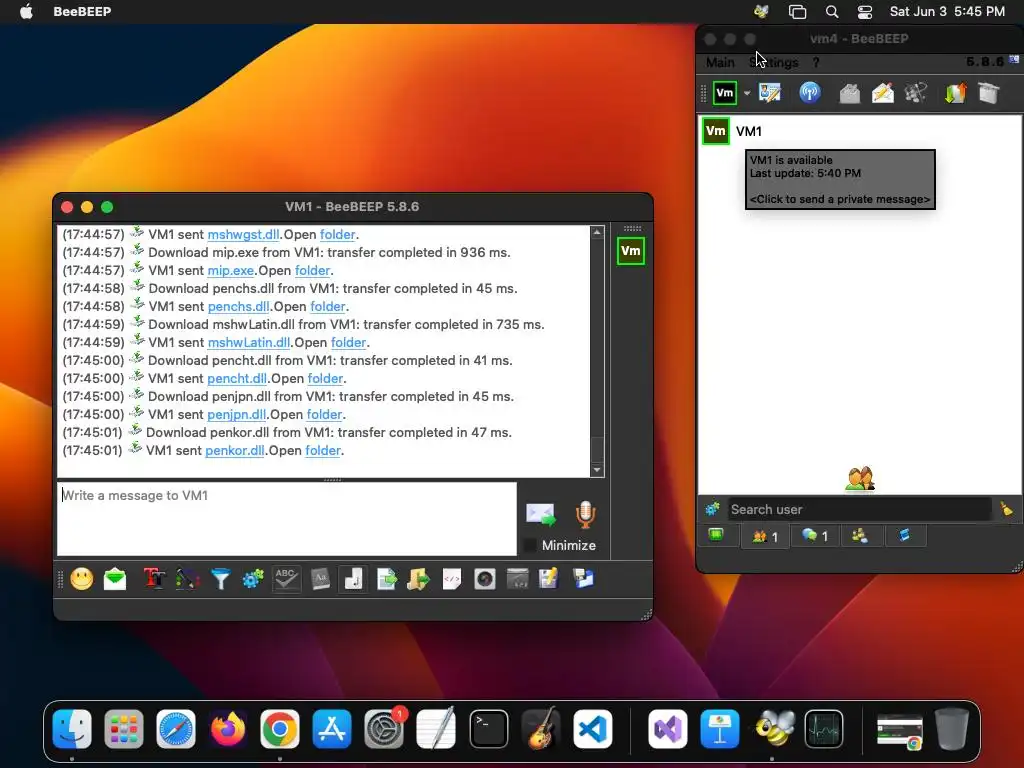Open the emoticon picker in chat toolbar
The width and height of the screenshot is (1024, 768).
point(82,579)
